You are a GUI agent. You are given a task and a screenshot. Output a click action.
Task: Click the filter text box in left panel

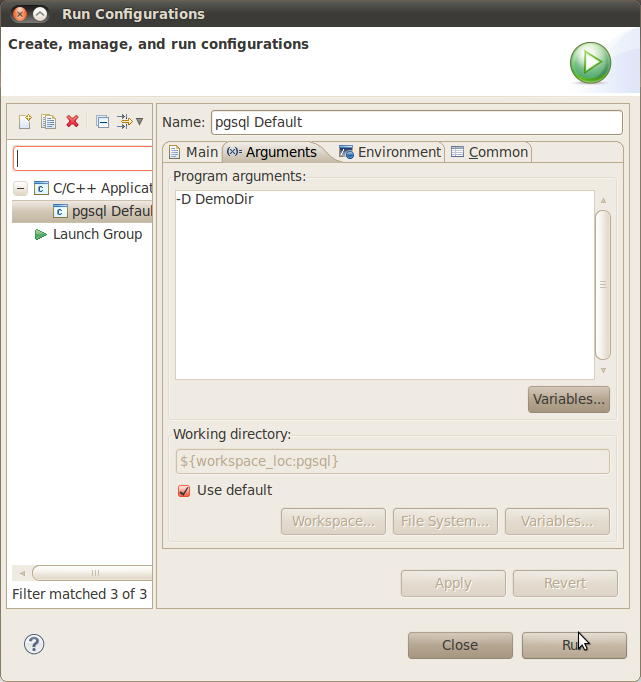click(x=83, y=159)
